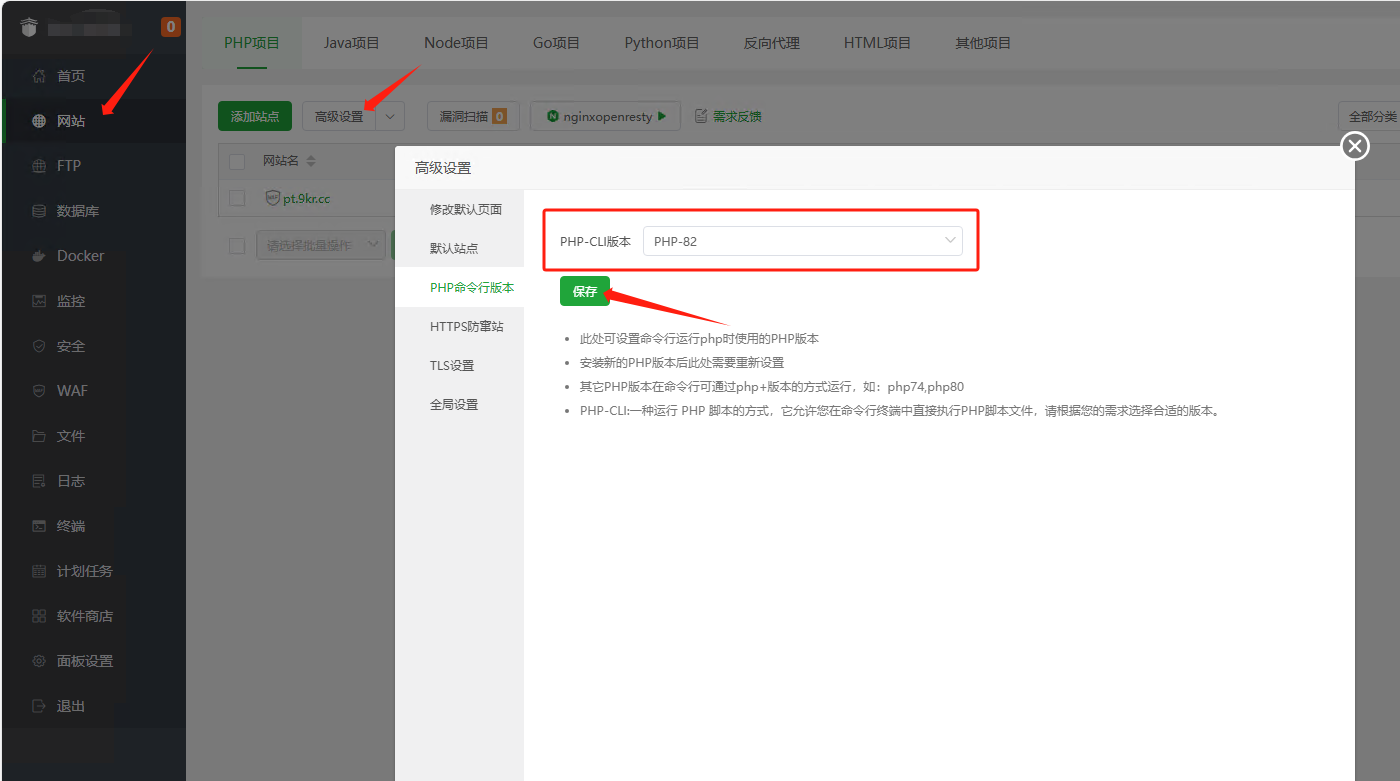Open the Docker whale icon
This screenshot has width=1400, height=781.
point(39,256)
